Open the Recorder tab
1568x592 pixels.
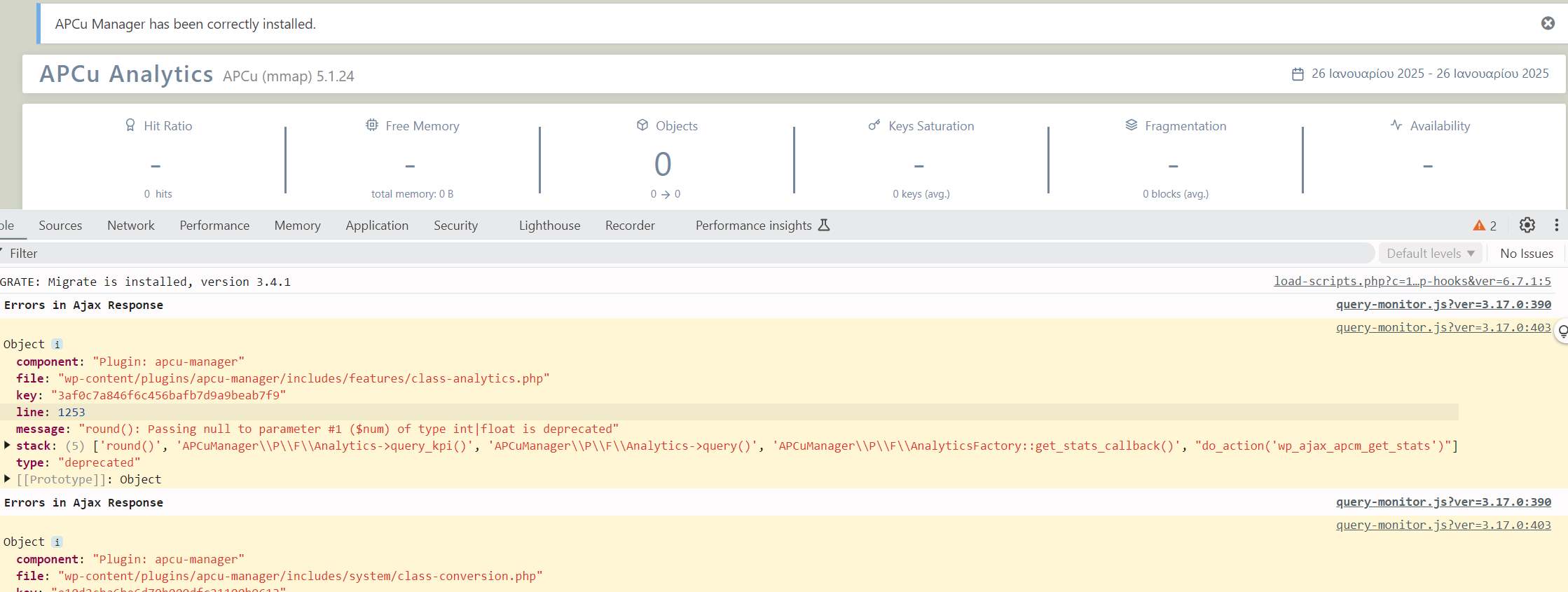pos(630,225)
